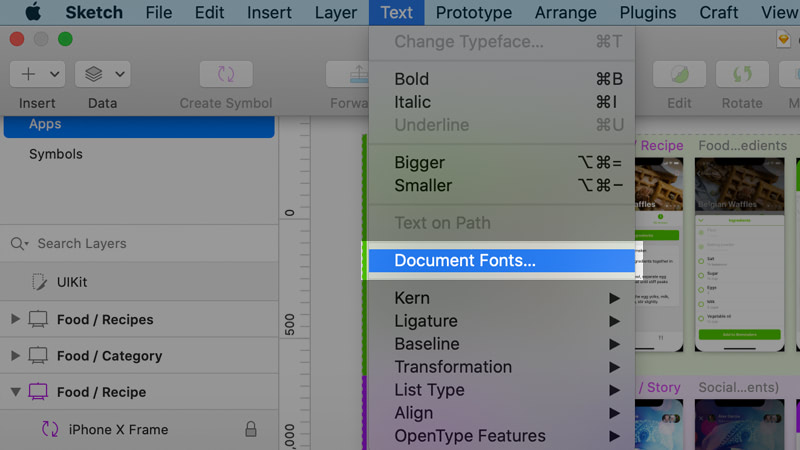Click the Food...edients artboard title

pyautogui.click(x=742, y=145)
